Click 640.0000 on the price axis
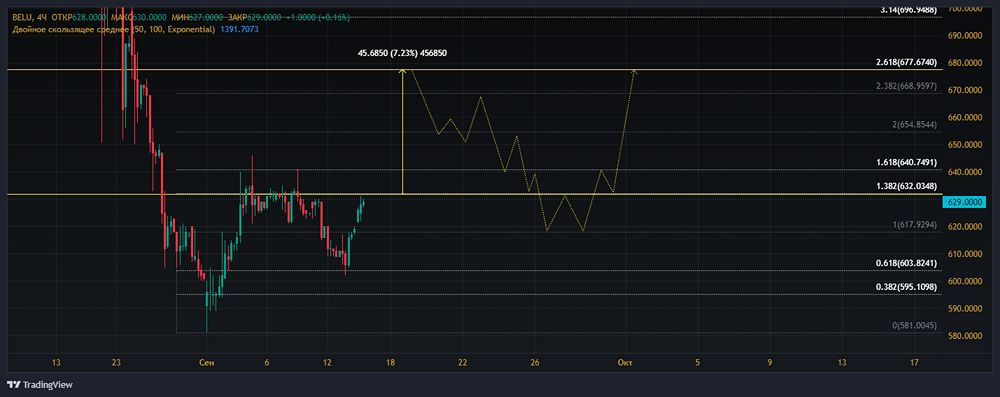This screenshot has height=397, width=1000. (x=965, y=172)
